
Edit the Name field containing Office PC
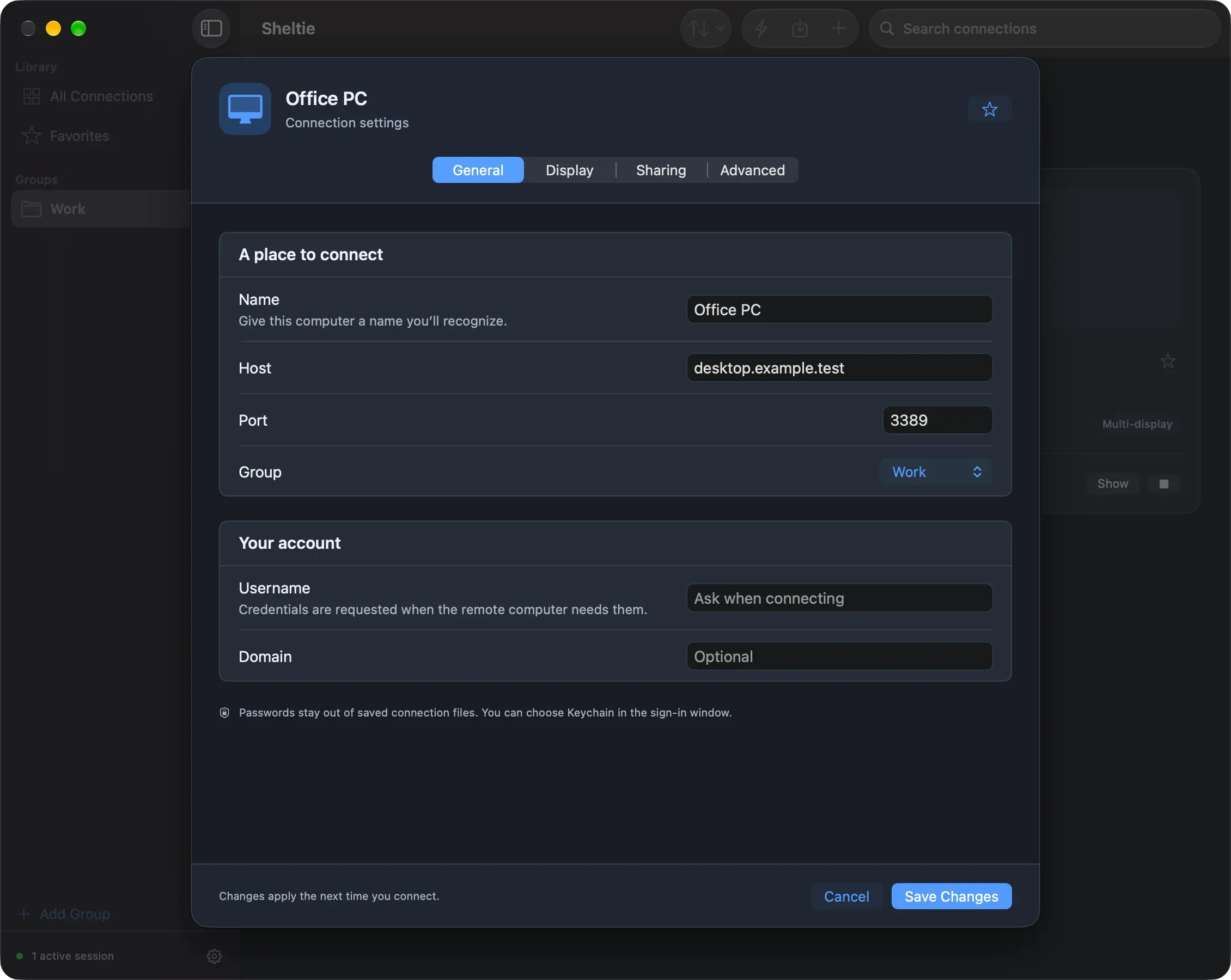[839, 309]
